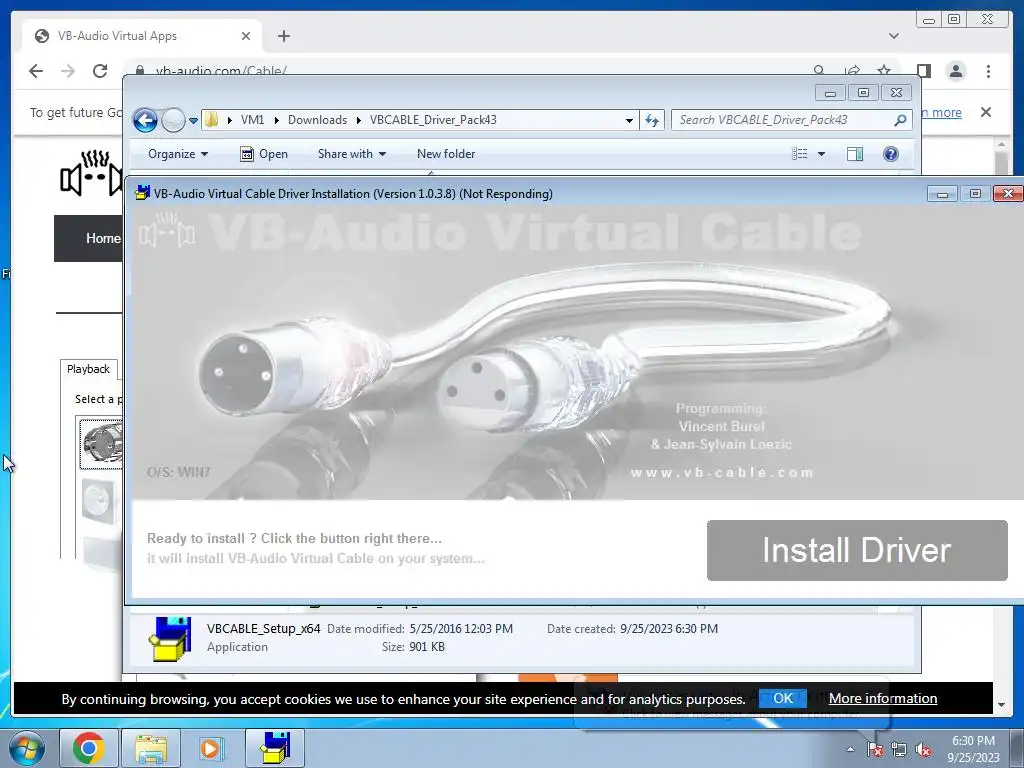Reload the Chrome page

click(x=100, y=71)
